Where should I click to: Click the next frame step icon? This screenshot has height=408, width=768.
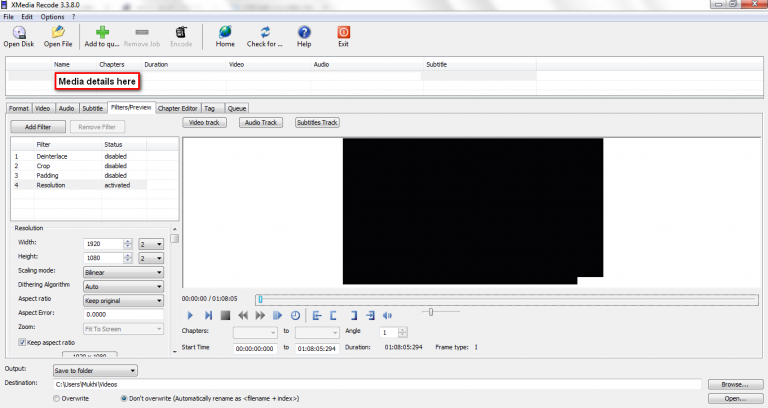[x=208, y=315]
